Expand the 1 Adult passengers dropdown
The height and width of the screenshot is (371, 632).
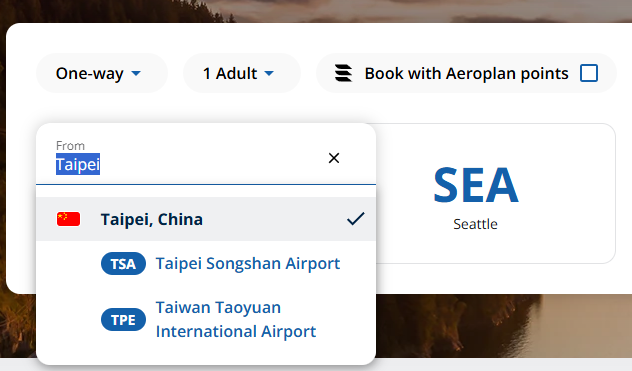click(242, 73)
